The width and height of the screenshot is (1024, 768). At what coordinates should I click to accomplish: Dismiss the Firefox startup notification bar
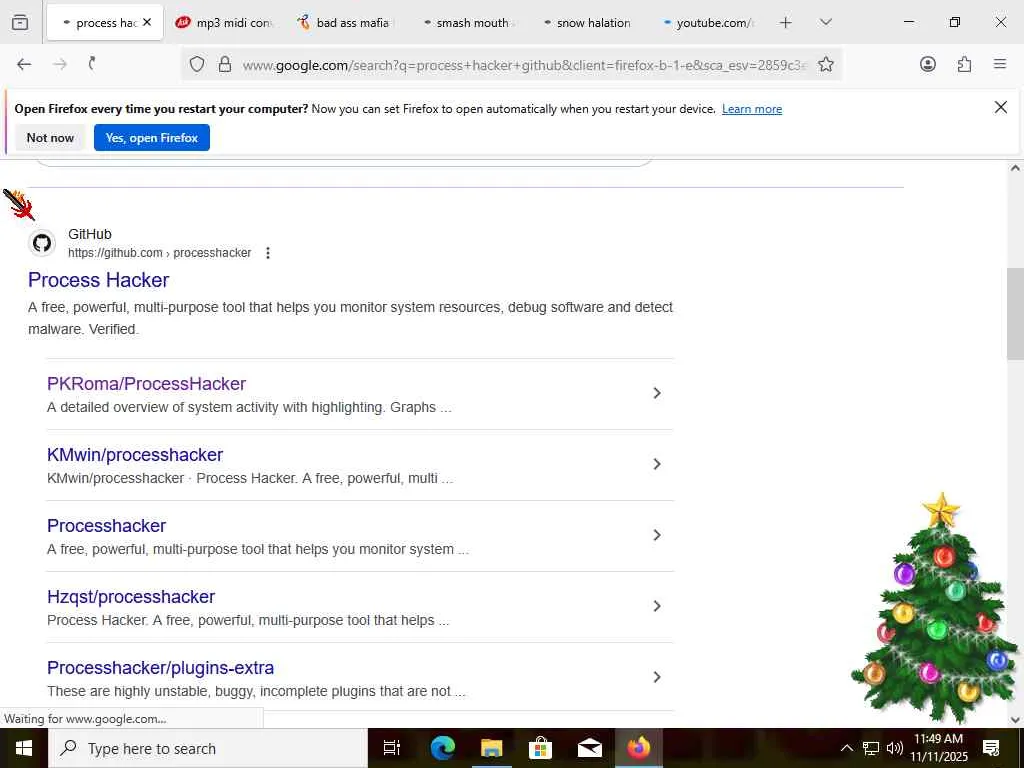(x=1000, y=107)
